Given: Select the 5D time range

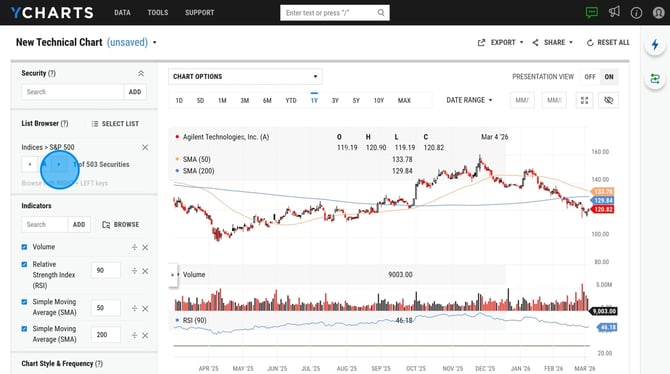Looking at the screenshot, I should (200, 100).
